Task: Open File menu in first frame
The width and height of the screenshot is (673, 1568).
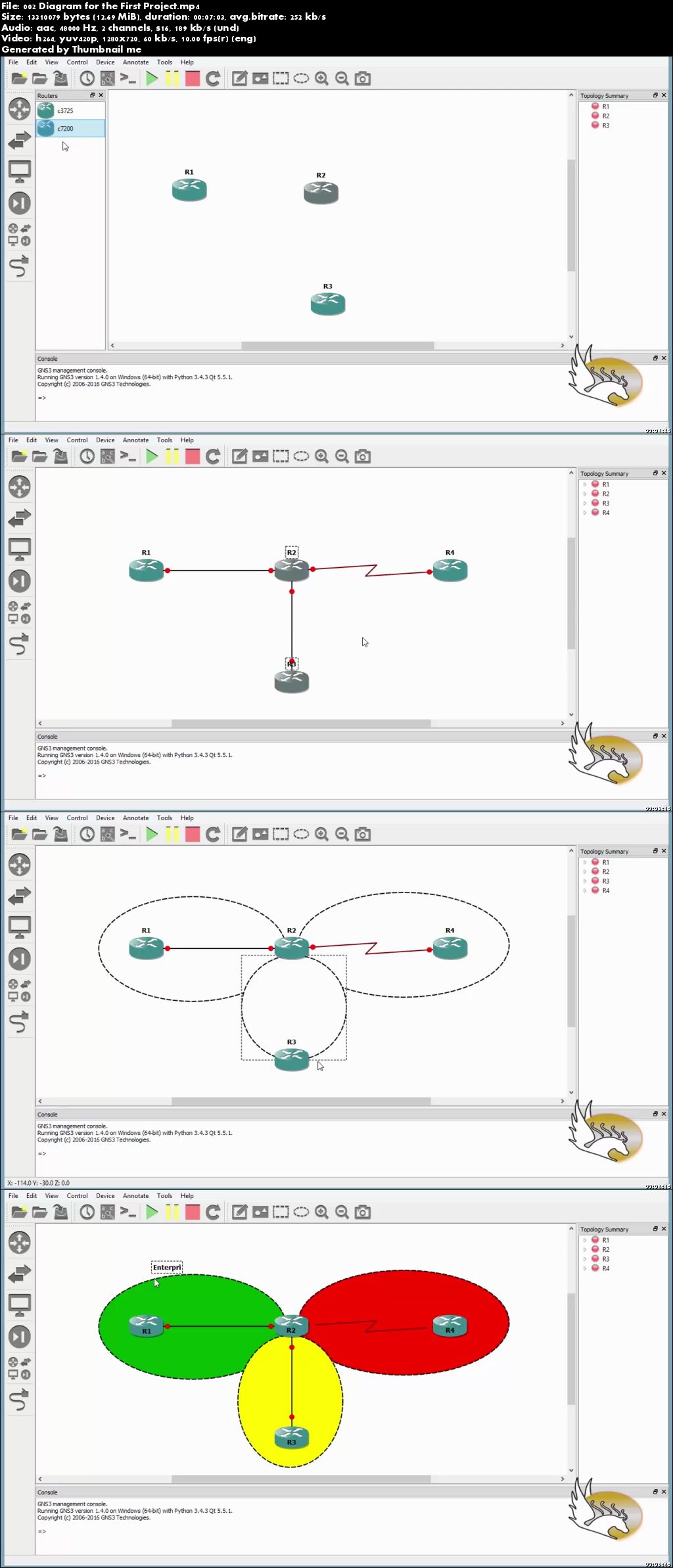Action: (13, 62)
